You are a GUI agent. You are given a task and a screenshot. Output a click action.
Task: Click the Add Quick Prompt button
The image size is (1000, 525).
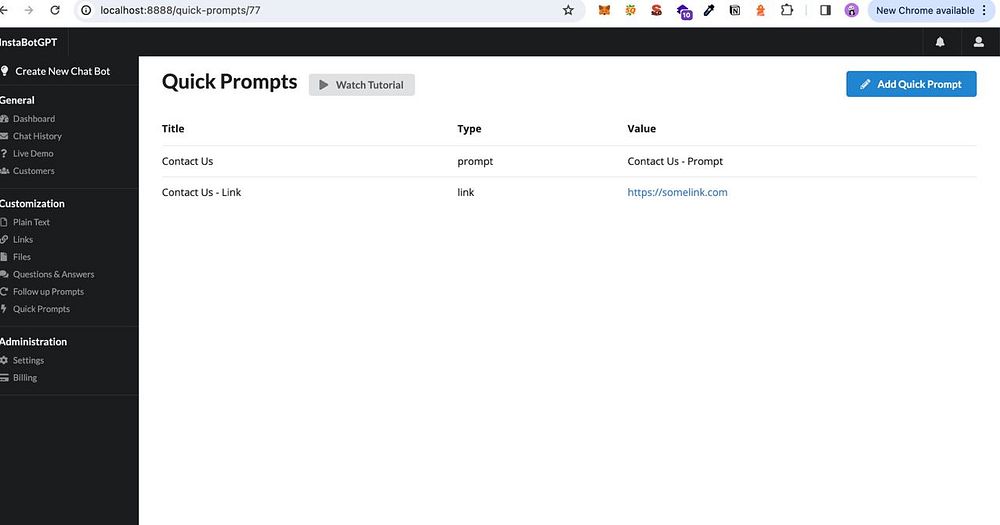911,84
